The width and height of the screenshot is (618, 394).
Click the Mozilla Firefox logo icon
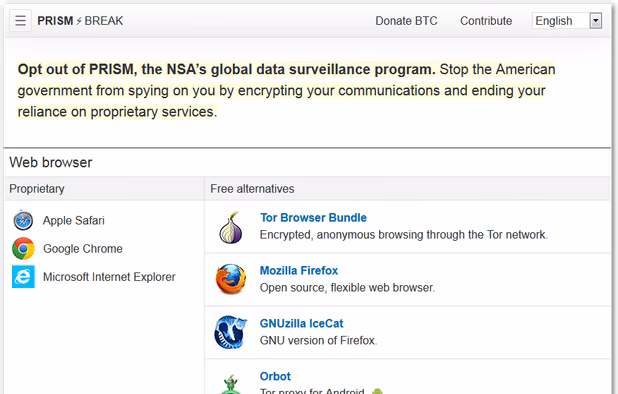tap(231, 279)
